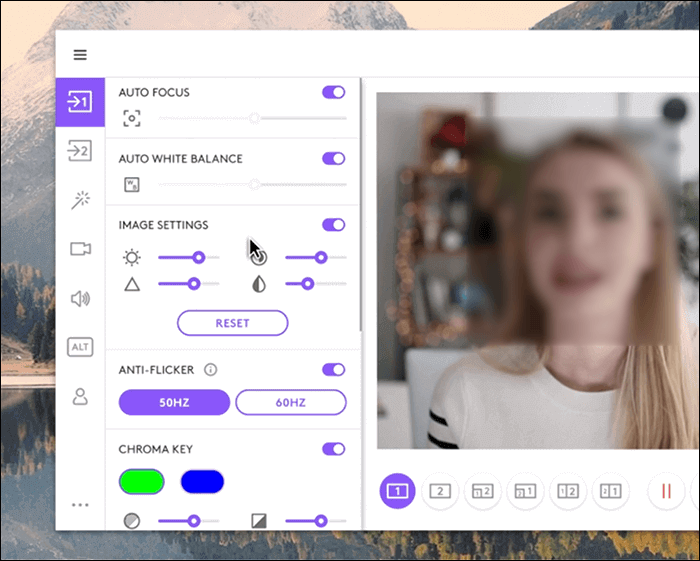The image size is (700, 561).
Task: Open the camera settings panel
Action: 80,249
